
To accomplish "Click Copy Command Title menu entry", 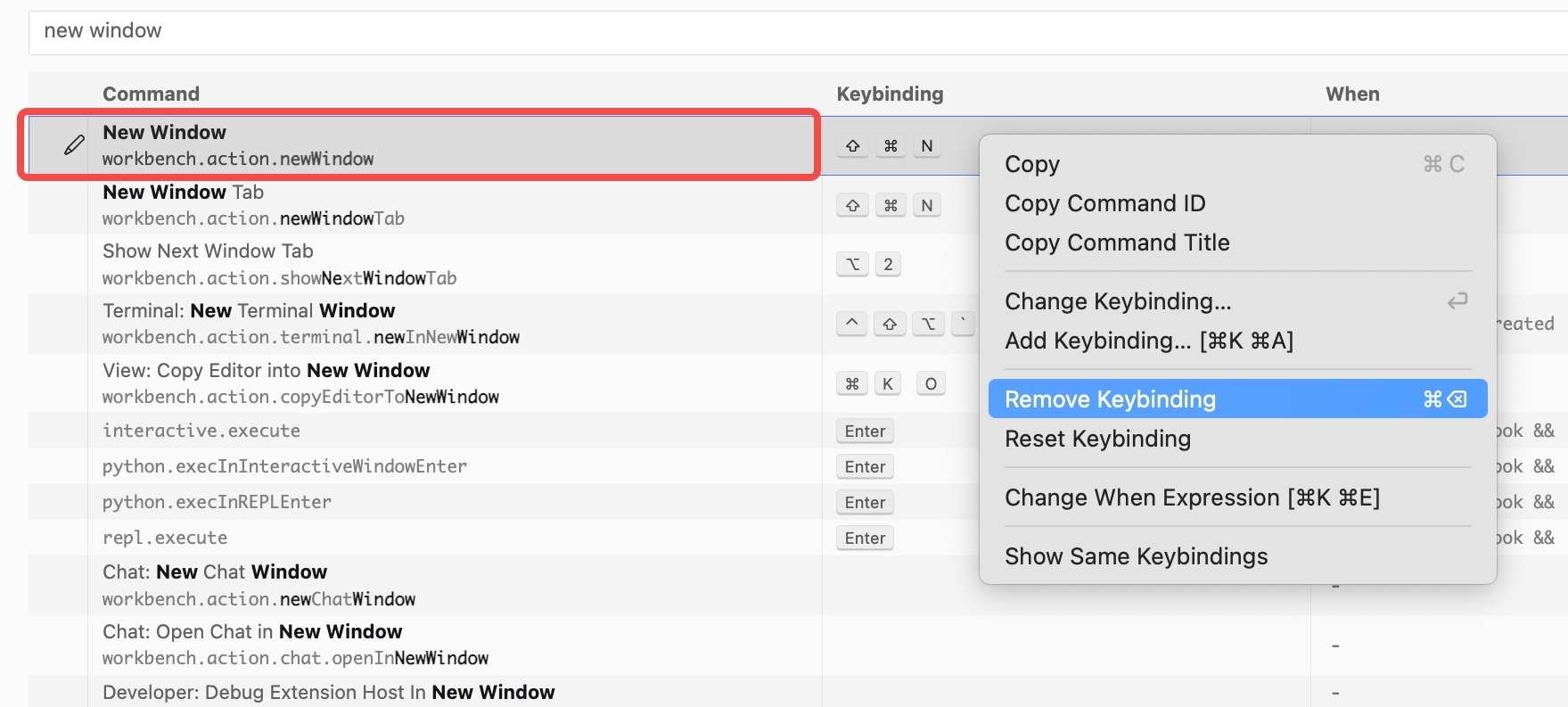I will point(1116,243).
